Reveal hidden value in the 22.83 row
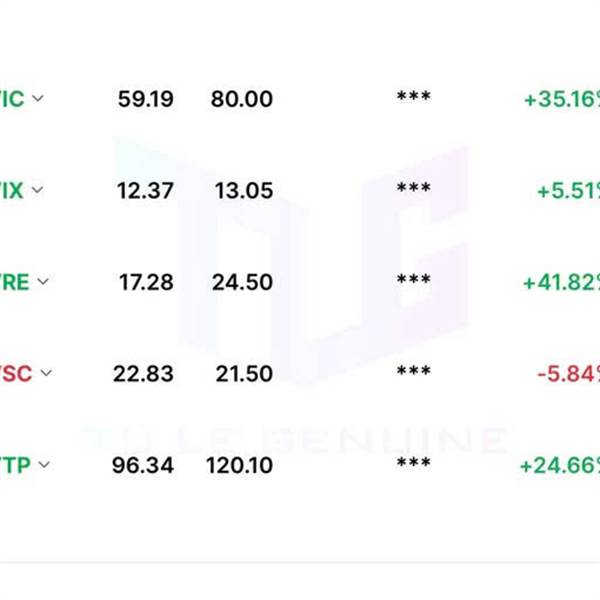 pyautogui.click(x=414, y=370)
